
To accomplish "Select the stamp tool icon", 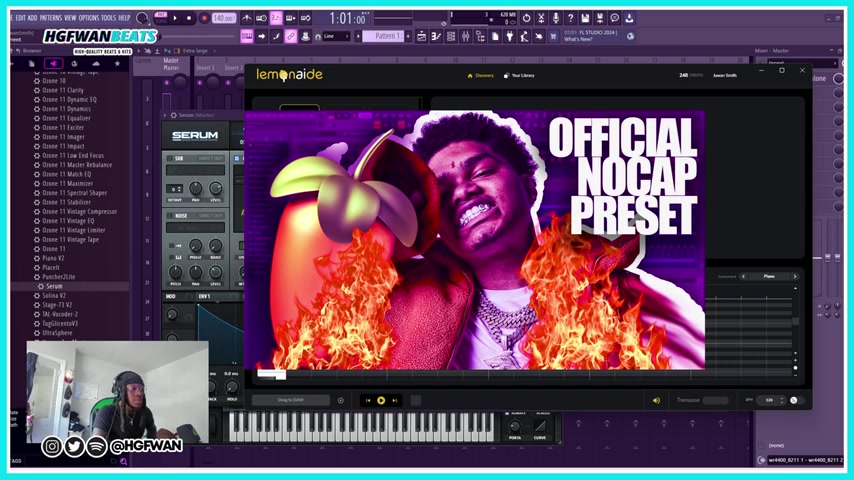I will (305, 36).
